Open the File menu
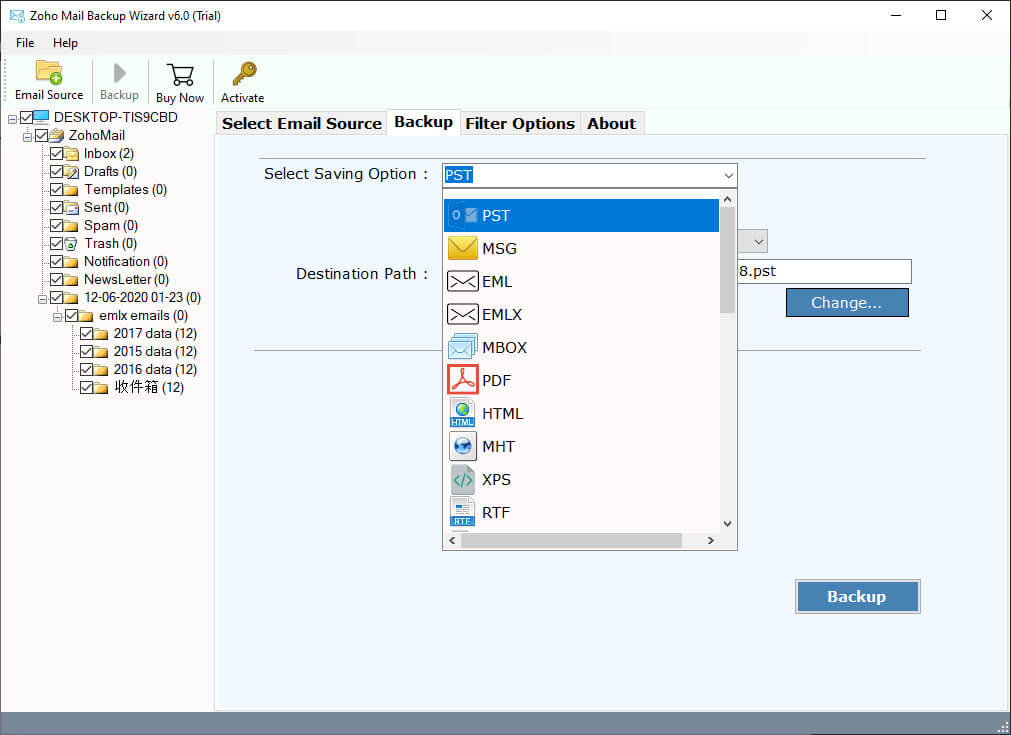Image resolution: width=1011 pixels, height=735 pixels. click(x=25, y=43)
